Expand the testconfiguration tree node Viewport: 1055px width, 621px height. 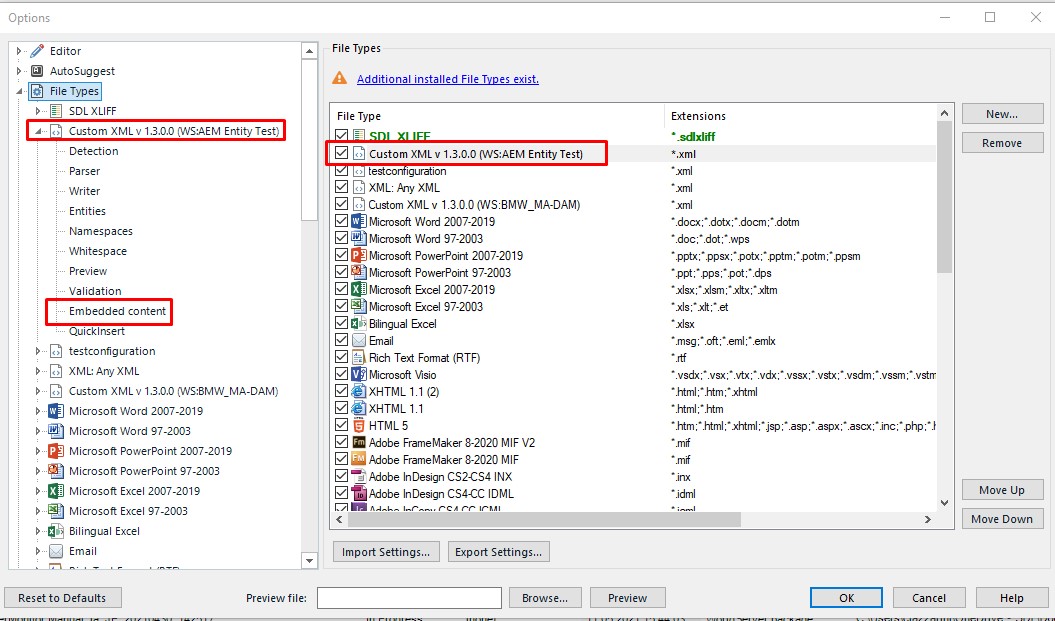(38, 351)
